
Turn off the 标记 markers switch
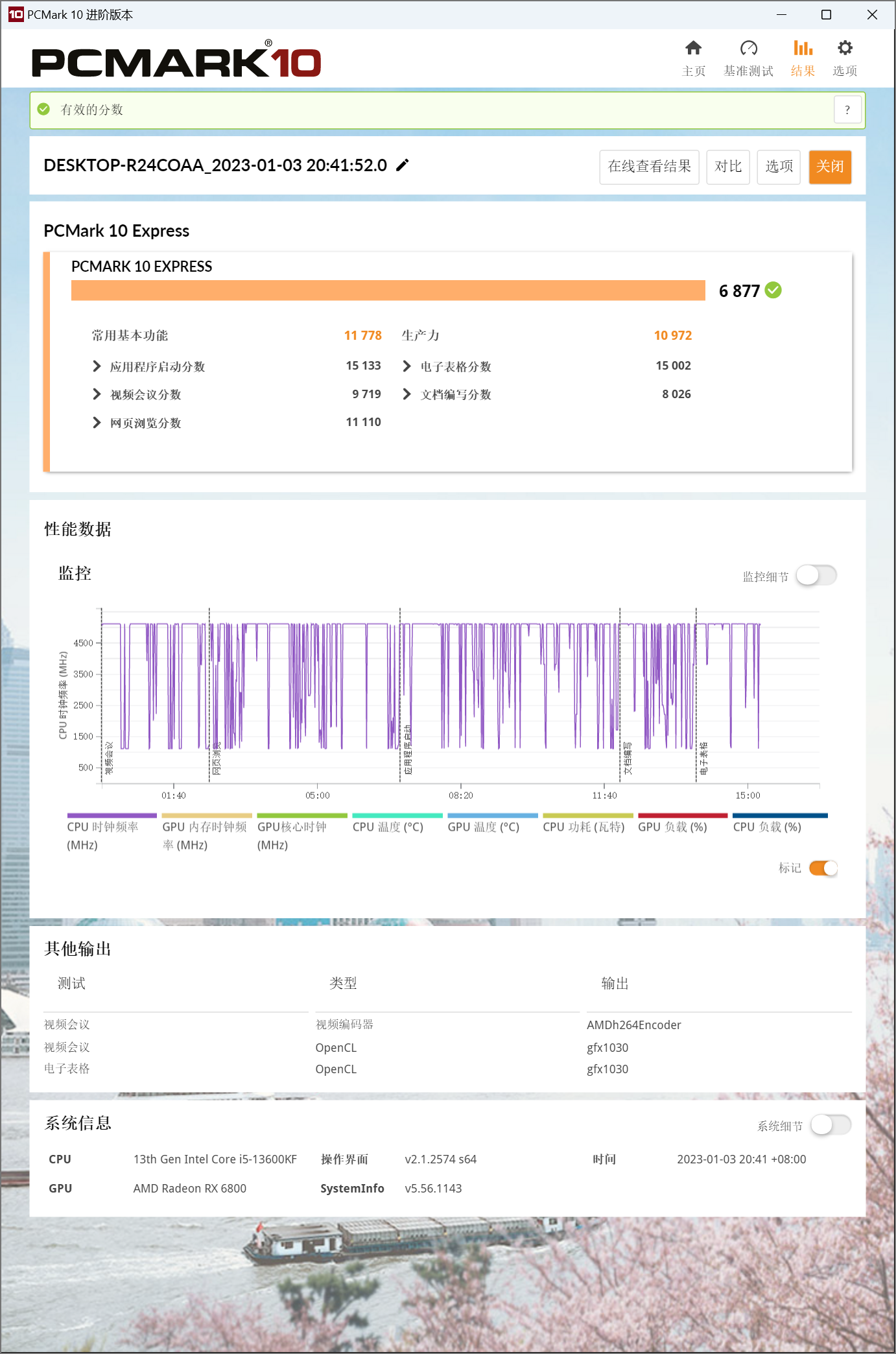point(823,868)
